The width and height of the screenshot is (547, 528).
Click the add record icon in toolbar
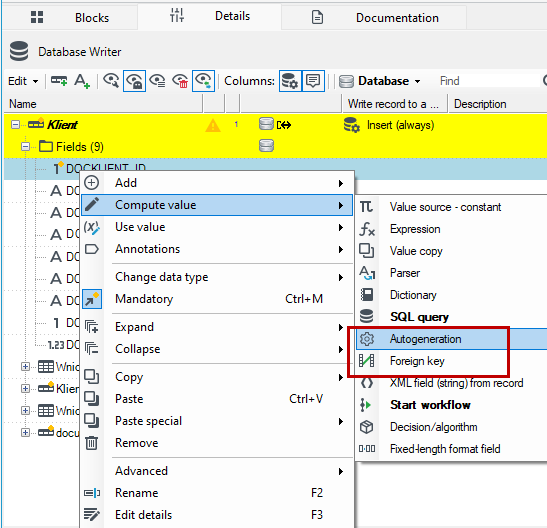(x=59, y=81)
